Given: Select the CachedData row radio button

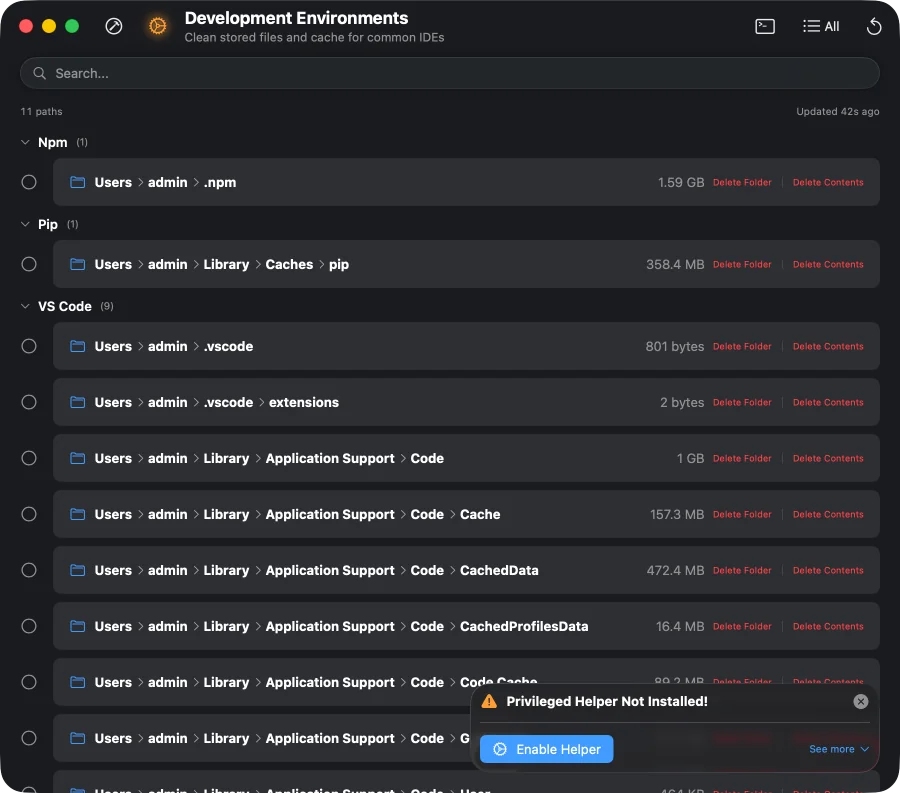Looking at the screenshot, I should pyautogui.click(x=29, y=570).
